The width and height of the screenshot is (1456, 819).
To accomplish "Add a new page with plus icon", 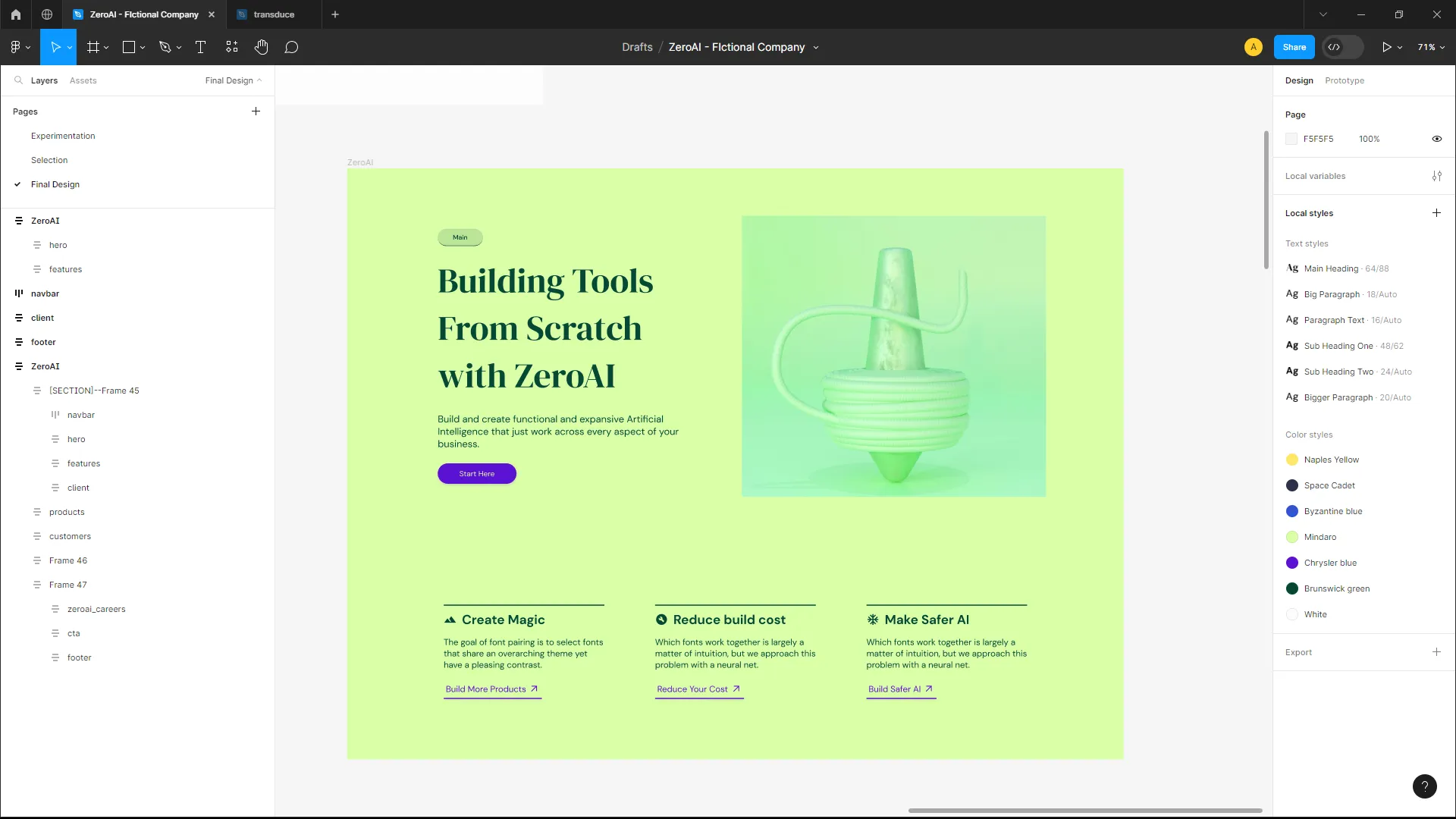I will click(x=256, y=111).
